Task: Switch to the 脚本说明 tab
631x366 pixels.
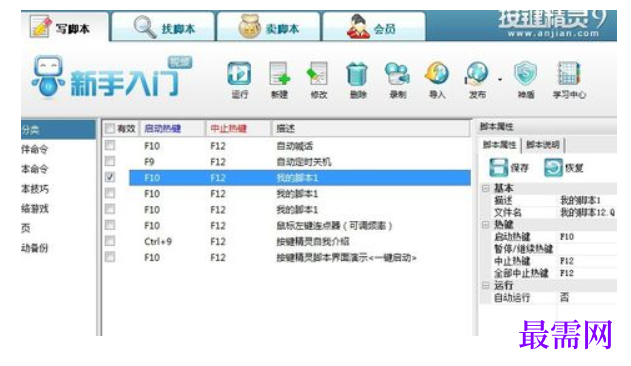Action: (x=542, y=145)
